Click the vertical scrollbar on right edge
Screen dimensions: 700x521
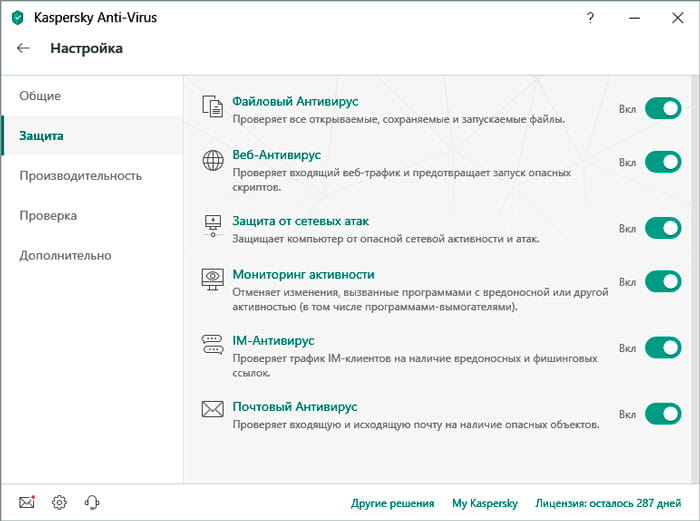(696, 279)
